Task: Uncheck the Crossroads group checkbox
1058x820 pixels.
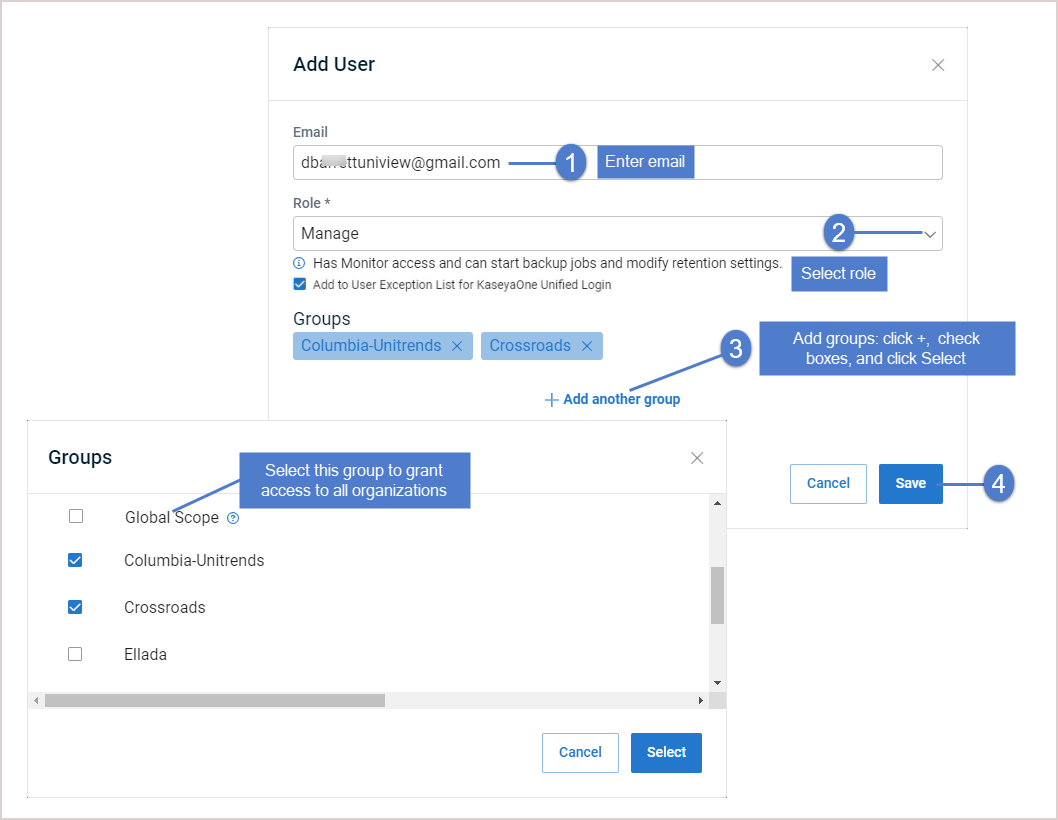Action: pyautogui.click(x=75, y=607)
